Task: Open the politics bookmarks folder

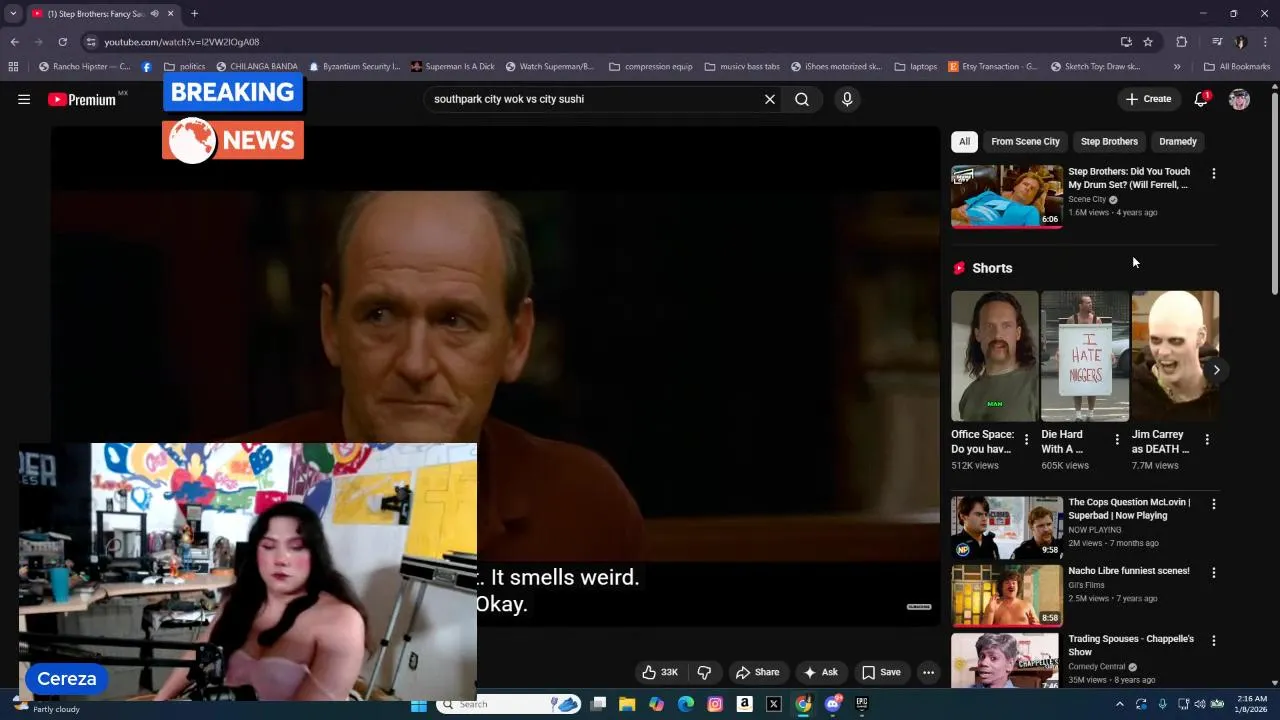Action: tap(184, 67)
